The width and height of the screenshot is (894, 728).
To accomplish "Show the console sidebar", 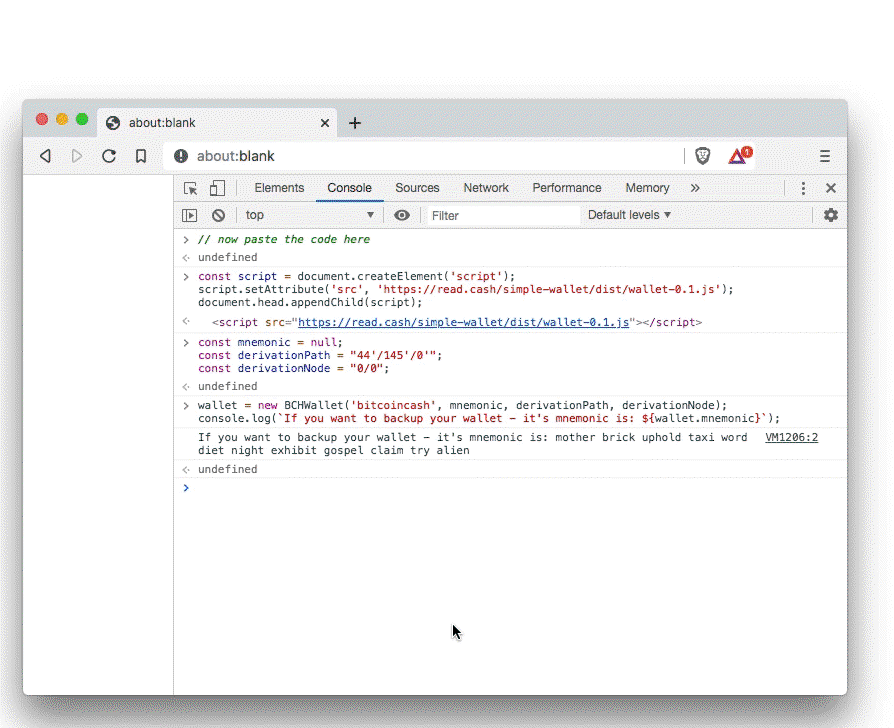I will click(x=189, y=215).
